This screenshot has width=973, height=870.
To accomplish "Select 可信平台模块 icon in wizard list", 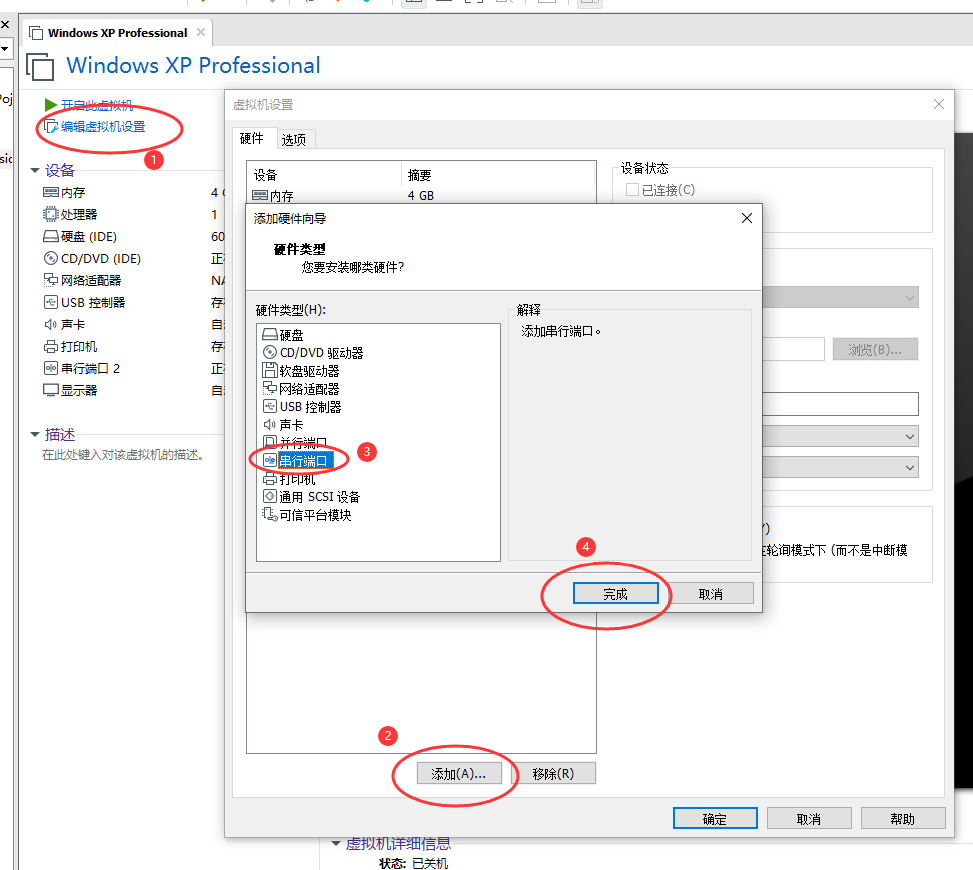I will [x=269, y=514].
